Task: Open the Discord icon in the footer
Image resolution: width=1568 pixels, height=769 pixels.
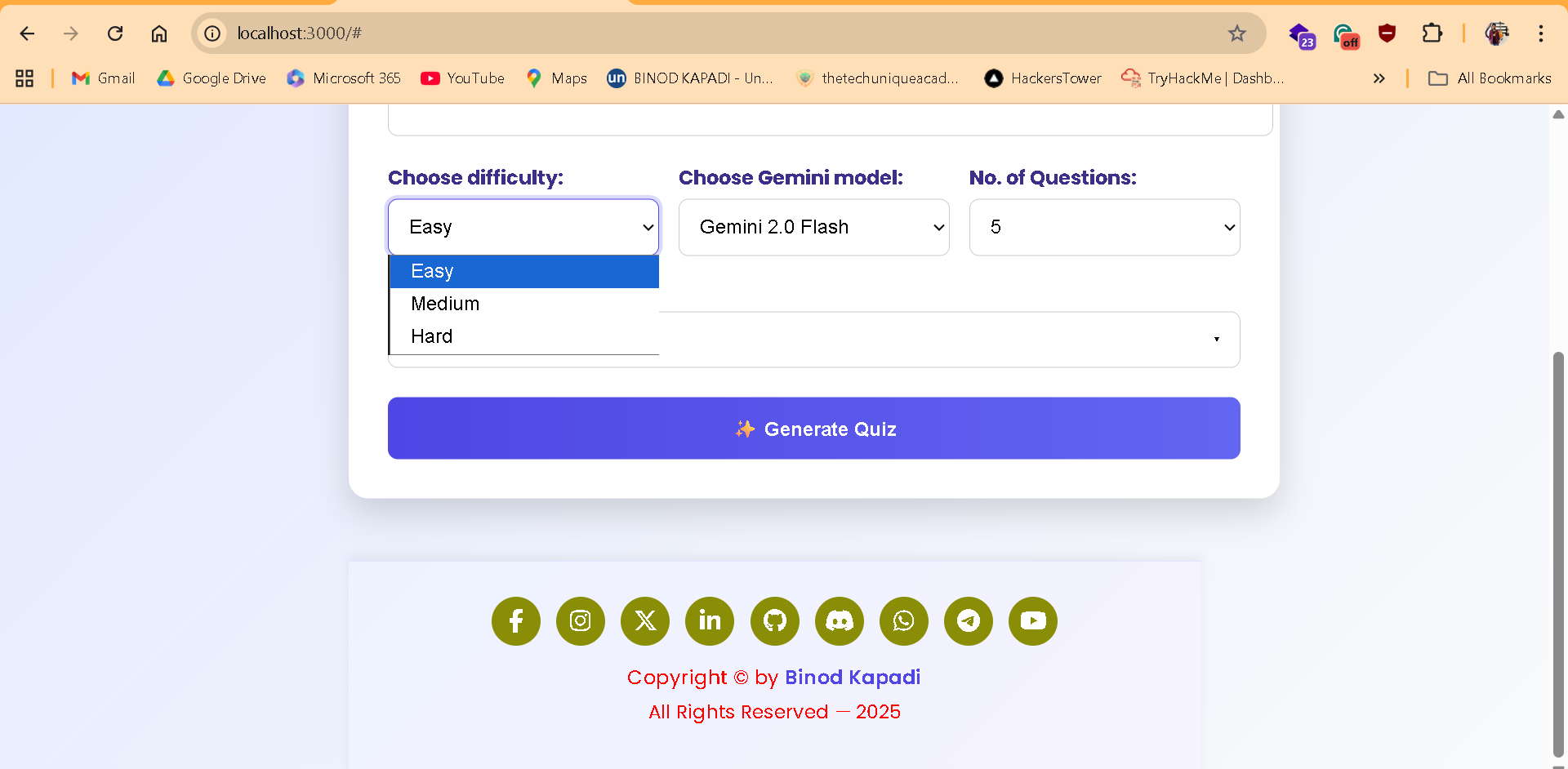Action: (x=839, y=621)
